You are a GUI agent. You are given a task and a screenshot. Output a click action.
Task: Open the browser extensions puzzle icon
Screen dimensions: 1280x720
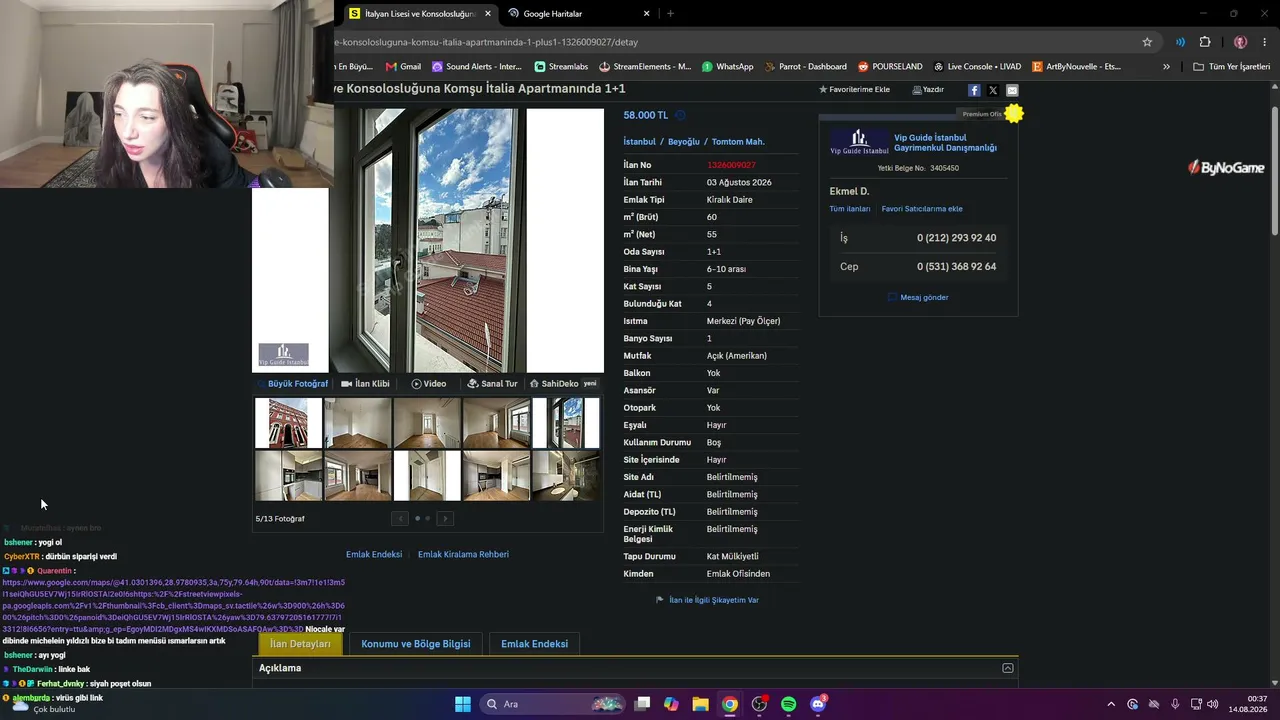(x=1205, y=42)
